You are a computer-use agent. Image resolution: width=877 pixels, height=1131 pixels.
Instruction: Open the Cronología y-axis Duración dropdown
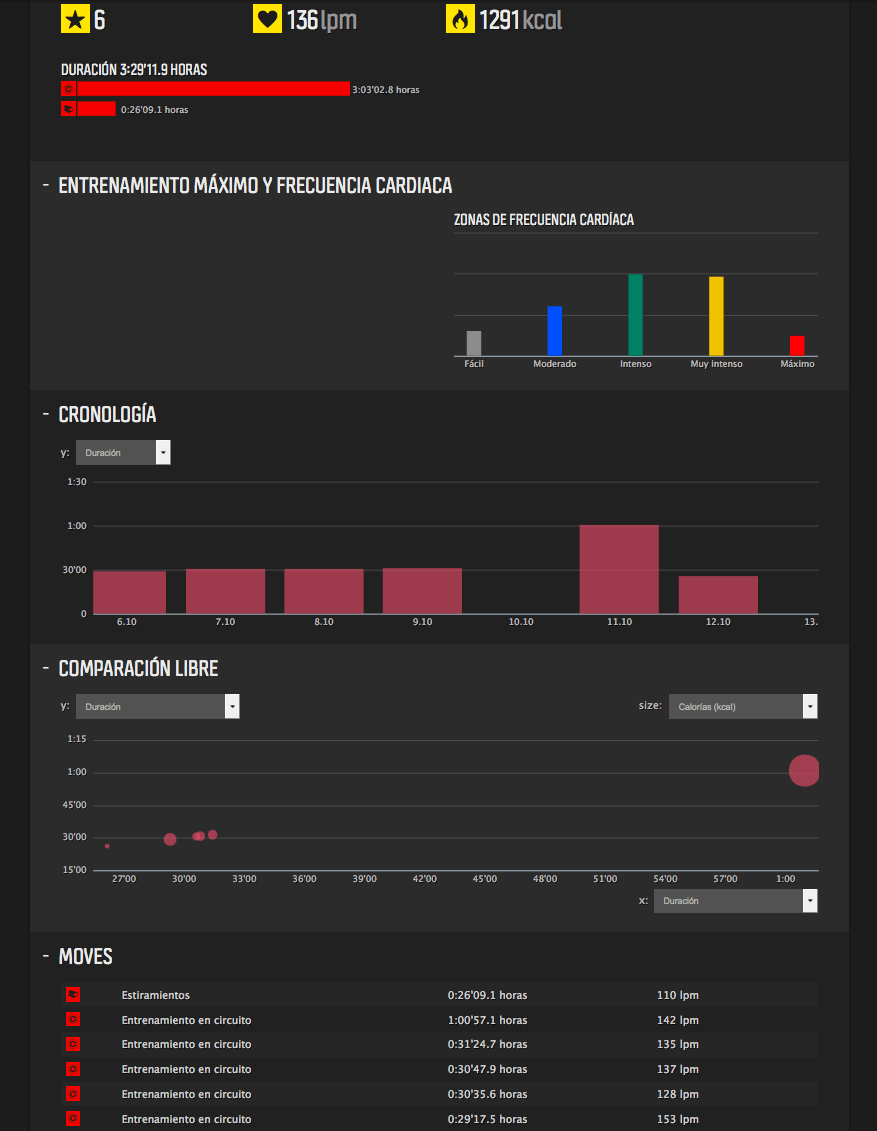click(123, 453)
